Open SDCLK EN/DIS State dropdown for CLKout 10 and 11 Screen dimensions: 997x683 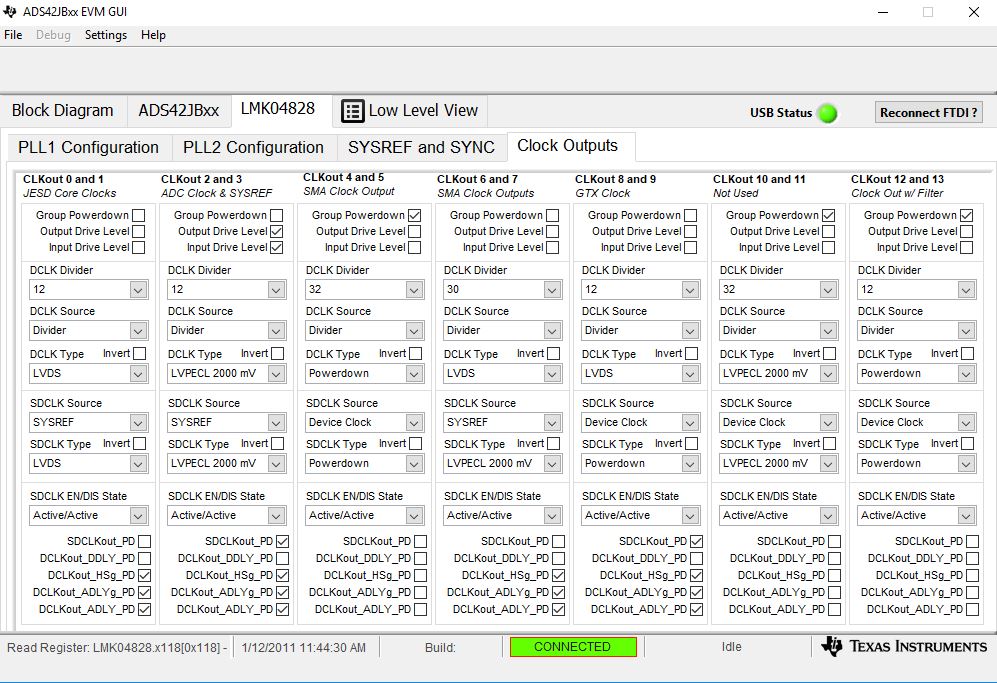[x=828, y=516]
